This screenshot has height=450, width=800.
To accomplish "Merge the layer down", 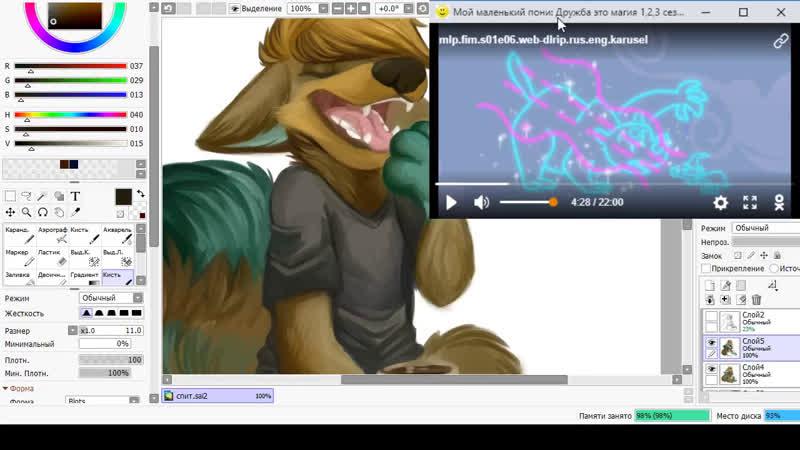I will pos(710,299).
